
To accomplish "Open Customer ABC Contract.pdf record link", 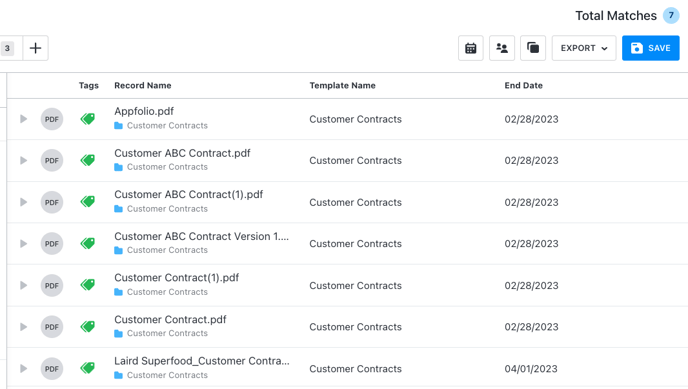I will click(x=182, y=153).
